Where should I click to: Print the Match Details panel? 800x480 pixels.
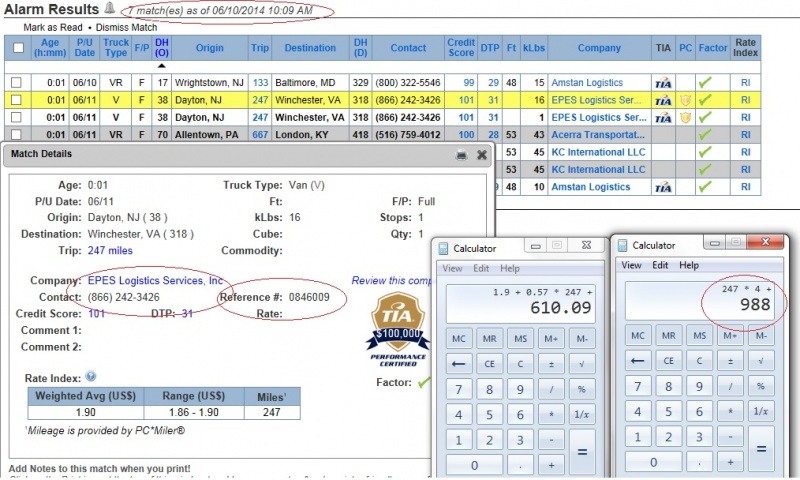(461, 155)
